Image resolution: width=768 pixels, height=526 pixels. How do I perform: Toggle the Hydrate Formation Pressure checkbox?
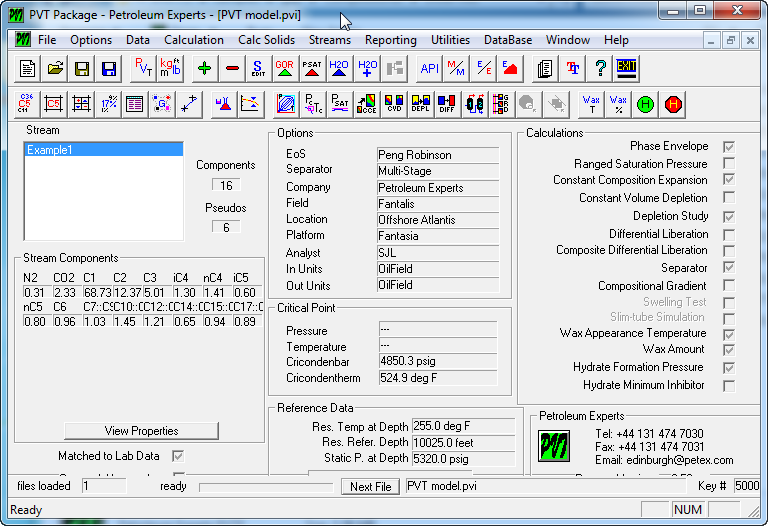point(729,368)
